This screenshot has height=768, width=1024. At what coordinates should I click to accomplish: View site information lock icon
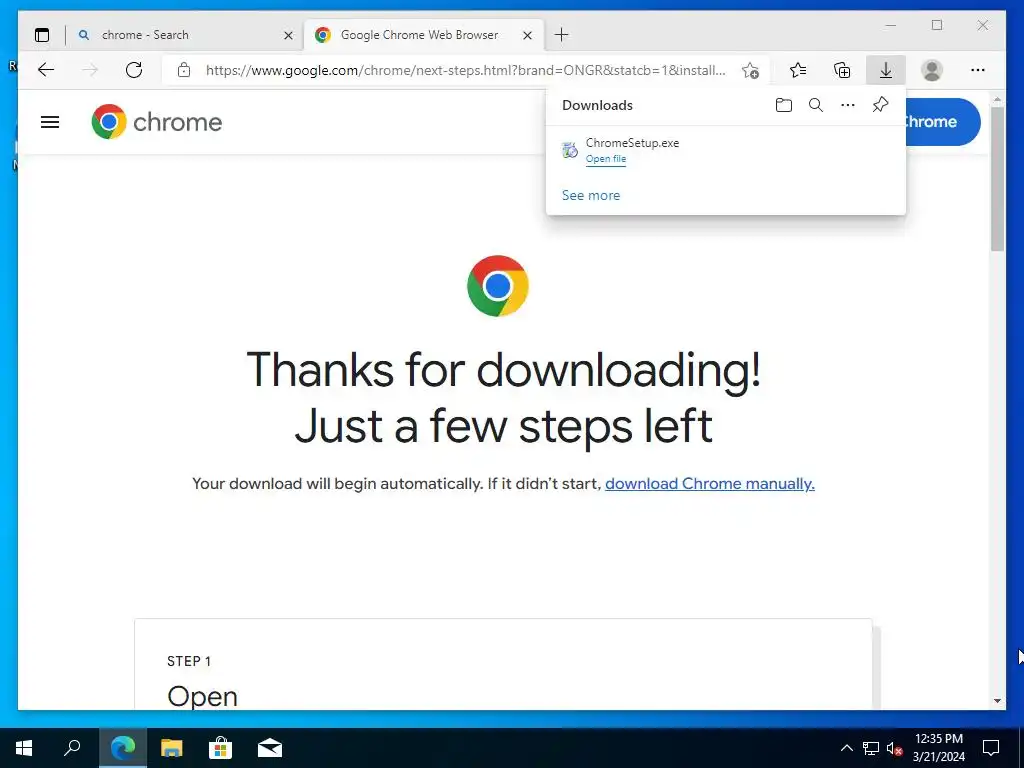(x=184, y=70)
